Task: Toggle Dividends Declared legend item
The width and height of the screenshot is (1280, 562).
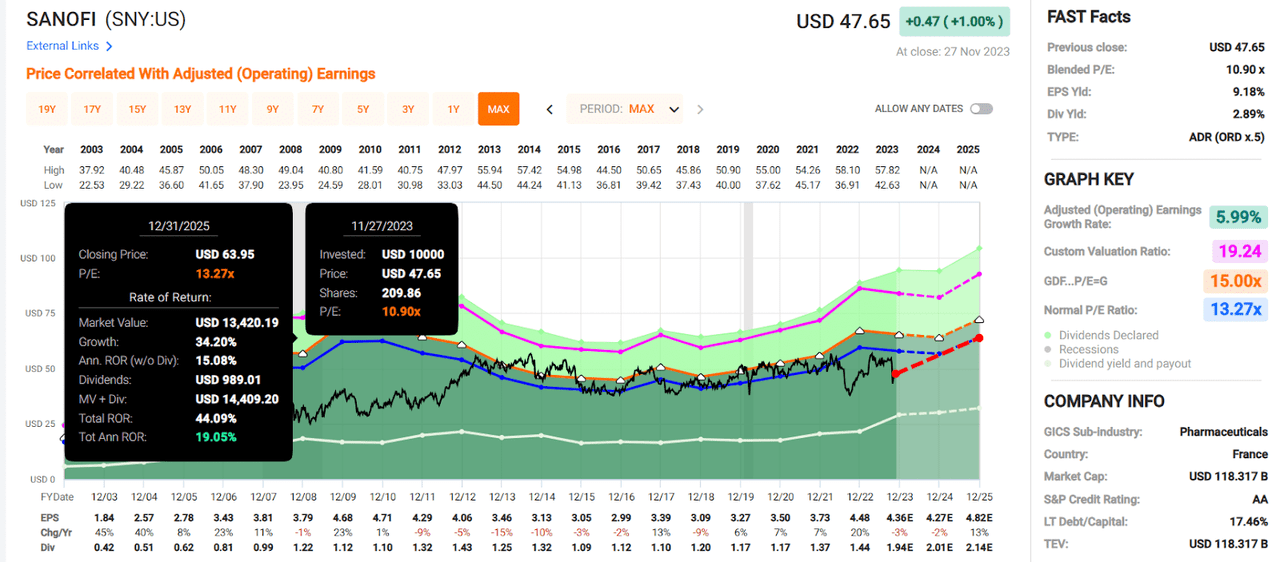Action: (x=1100, y=335)
